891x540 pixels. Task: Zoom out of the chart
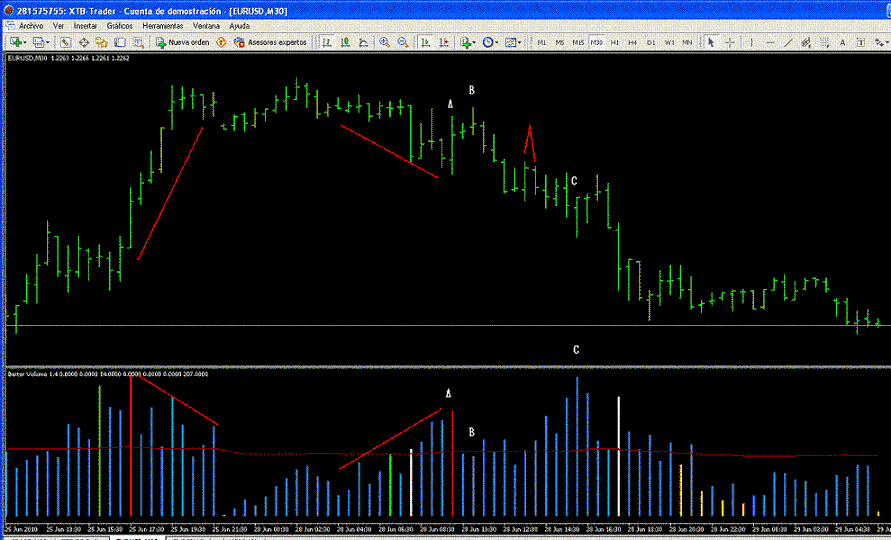(x=403, y=43)
